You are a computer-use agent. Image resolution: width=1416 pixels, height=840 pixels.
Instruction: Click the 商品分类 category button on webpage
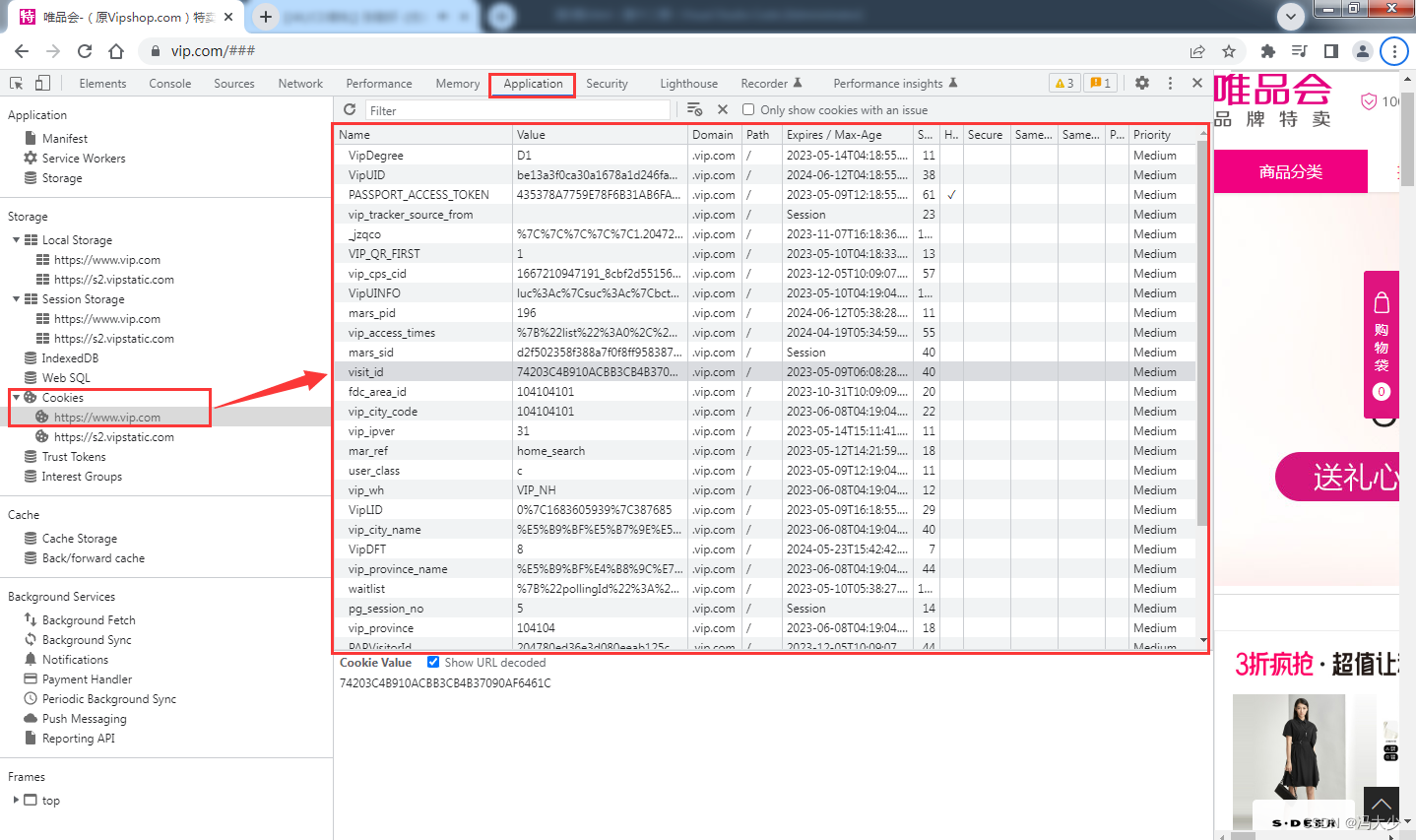click(x=1291, y=171)
